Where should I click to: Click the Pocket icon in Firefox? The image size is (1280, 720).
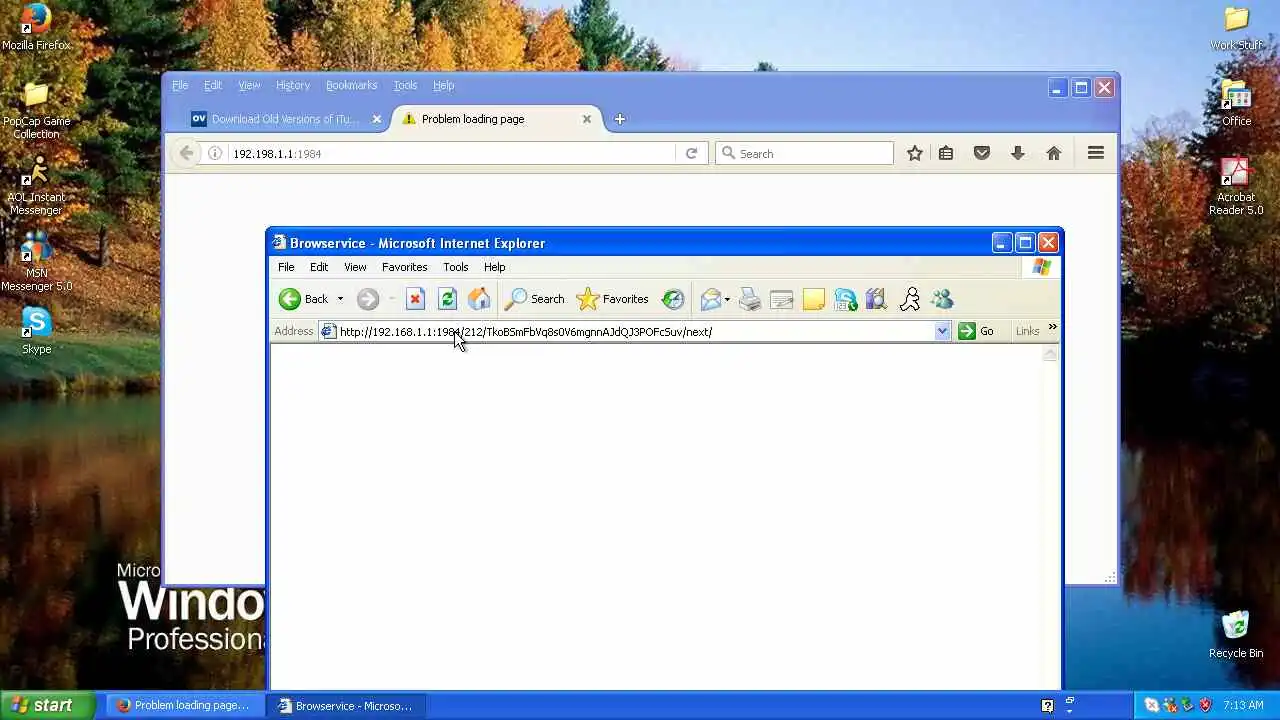(982, 153)
